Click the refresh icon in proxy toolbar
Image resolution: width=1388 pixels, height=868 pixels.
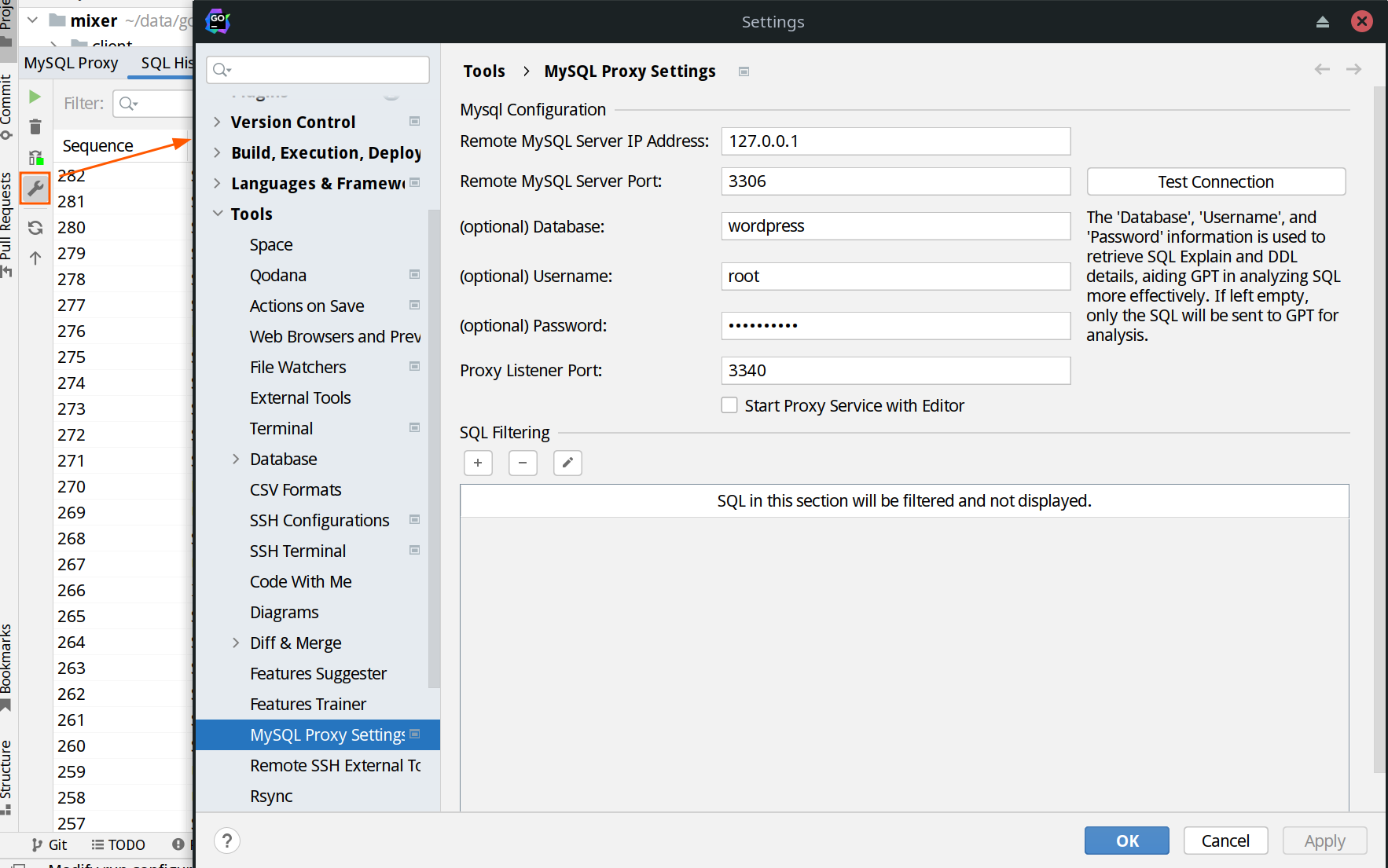click(35, 228)
